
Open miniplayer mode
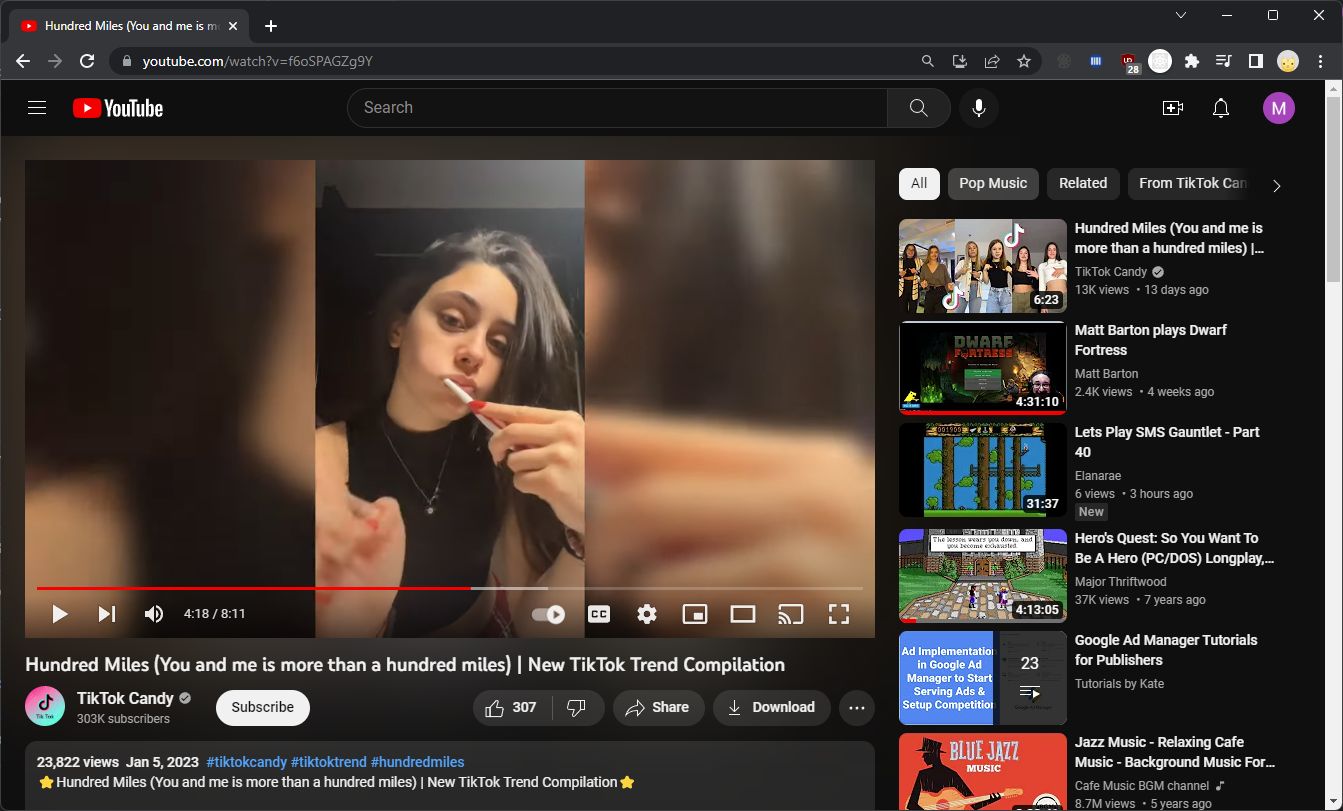pos(695,614)
